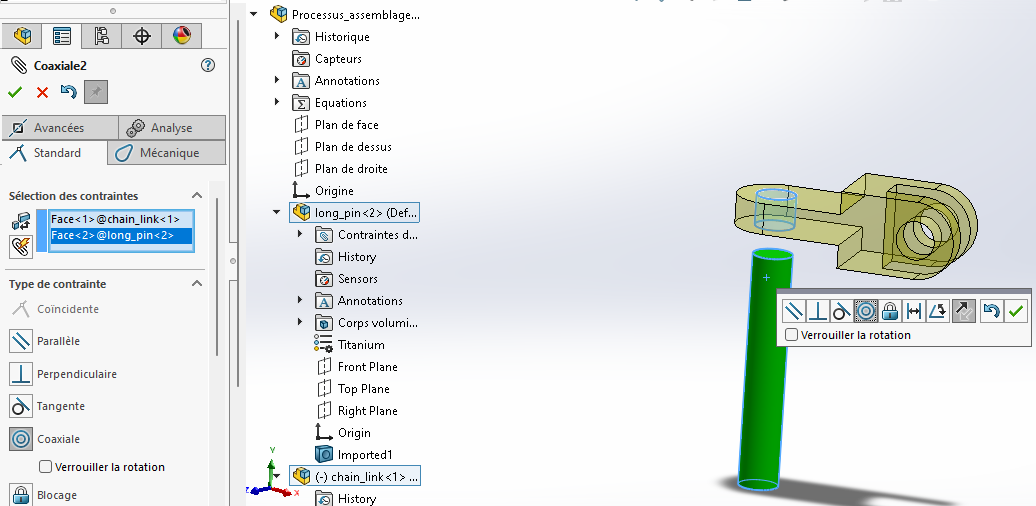The height and width of the screenshot is (506, 1036).
Task: Choose the Parallèle mate type
Action: point(45,341)
